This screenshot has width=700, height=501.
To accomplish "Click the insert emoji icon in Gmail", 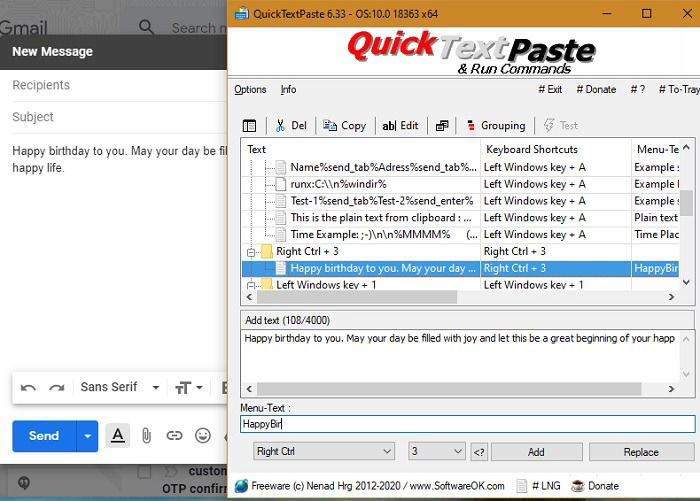I will 203,435.
